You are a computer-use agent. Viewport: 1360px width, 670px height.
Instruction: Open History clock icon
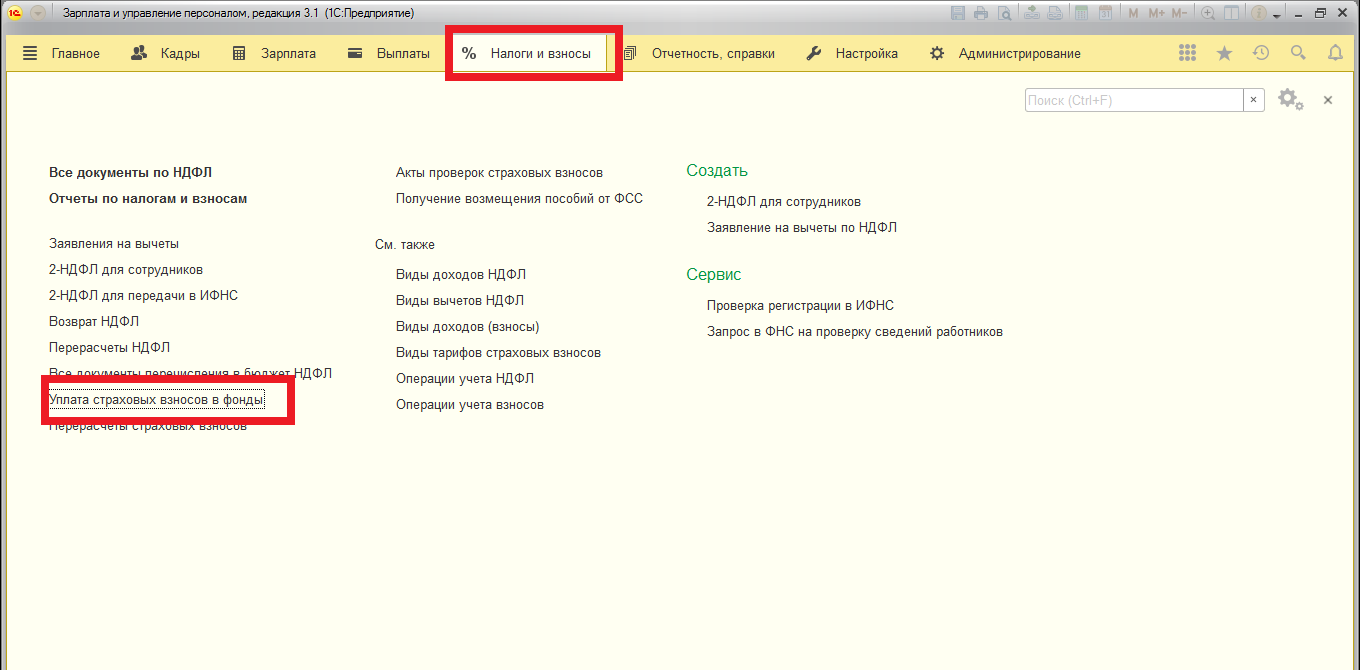(1261, 53)
